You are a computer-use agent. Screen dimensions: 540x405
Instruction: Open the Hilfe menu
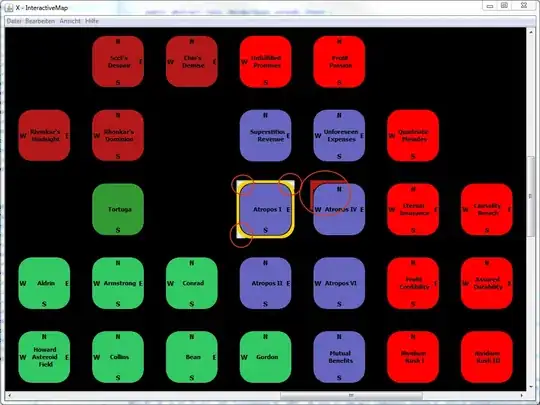click(92, 21)
